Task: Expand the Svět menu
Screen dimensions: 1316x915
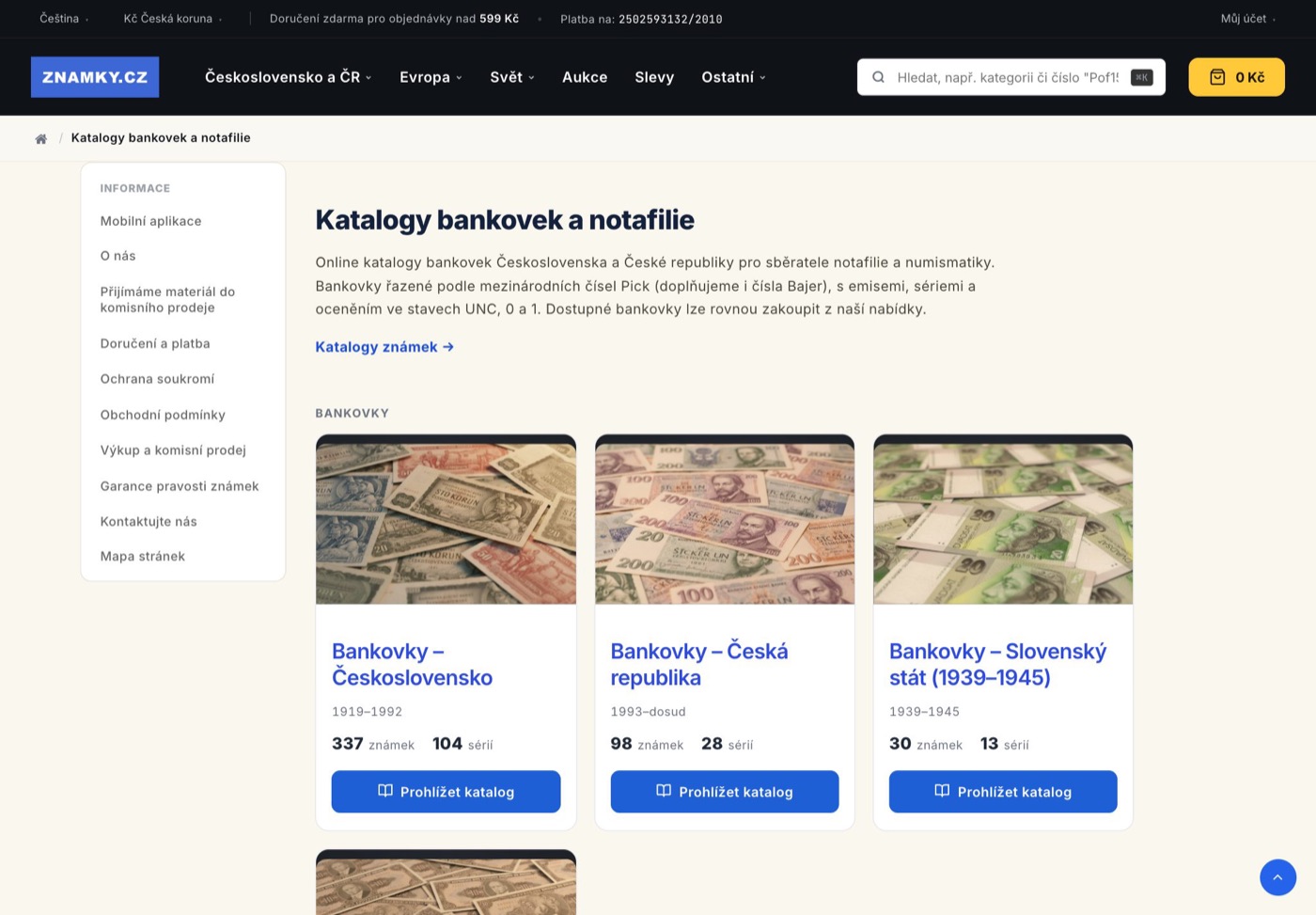Action: tap(511, 77)
